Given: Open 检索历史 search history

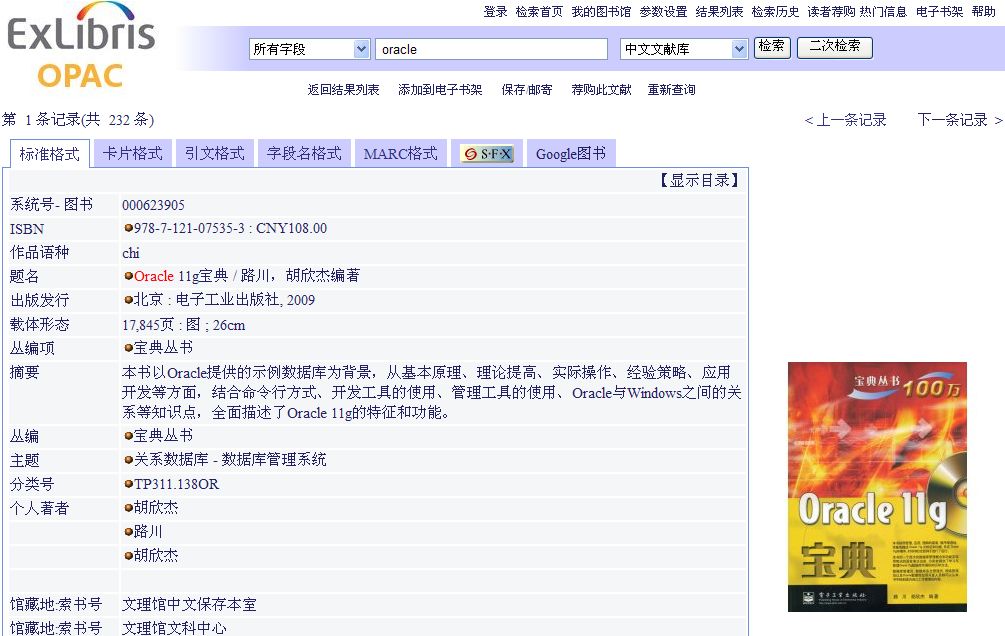Looking at the screenshot, I should [x=776, y=12].
